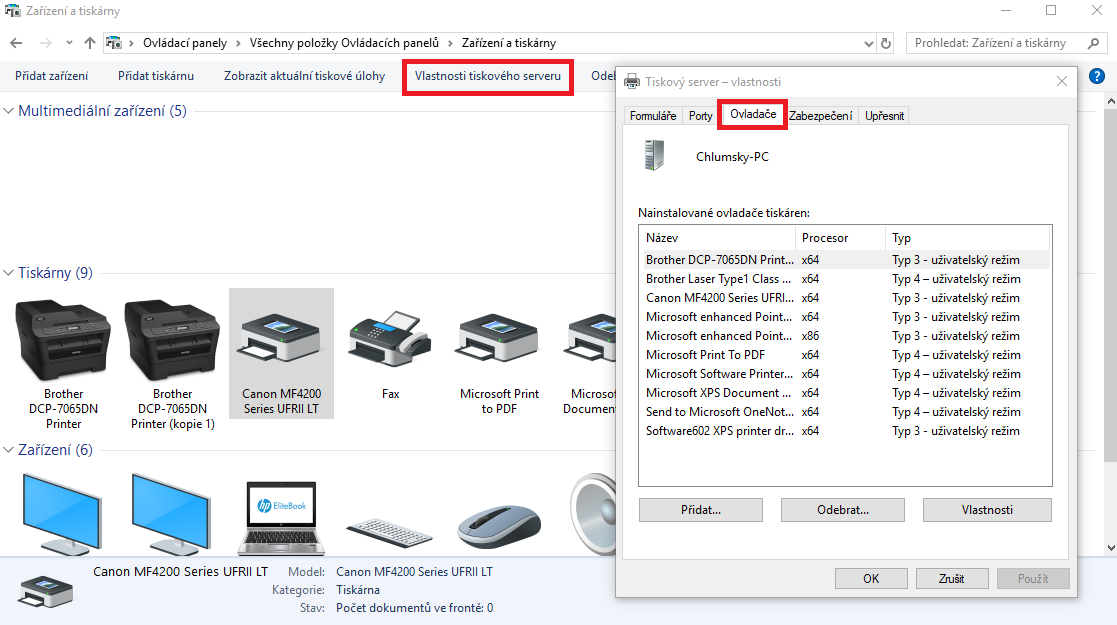Click Zařízení a tiskárny breadcrumb
The height and width of the screenshot is (625, 1117).
click(x=509, y=43)
